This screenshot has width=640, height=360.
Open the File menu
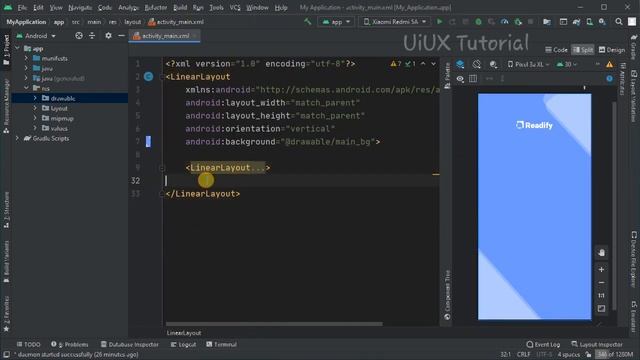click(22, 8)
